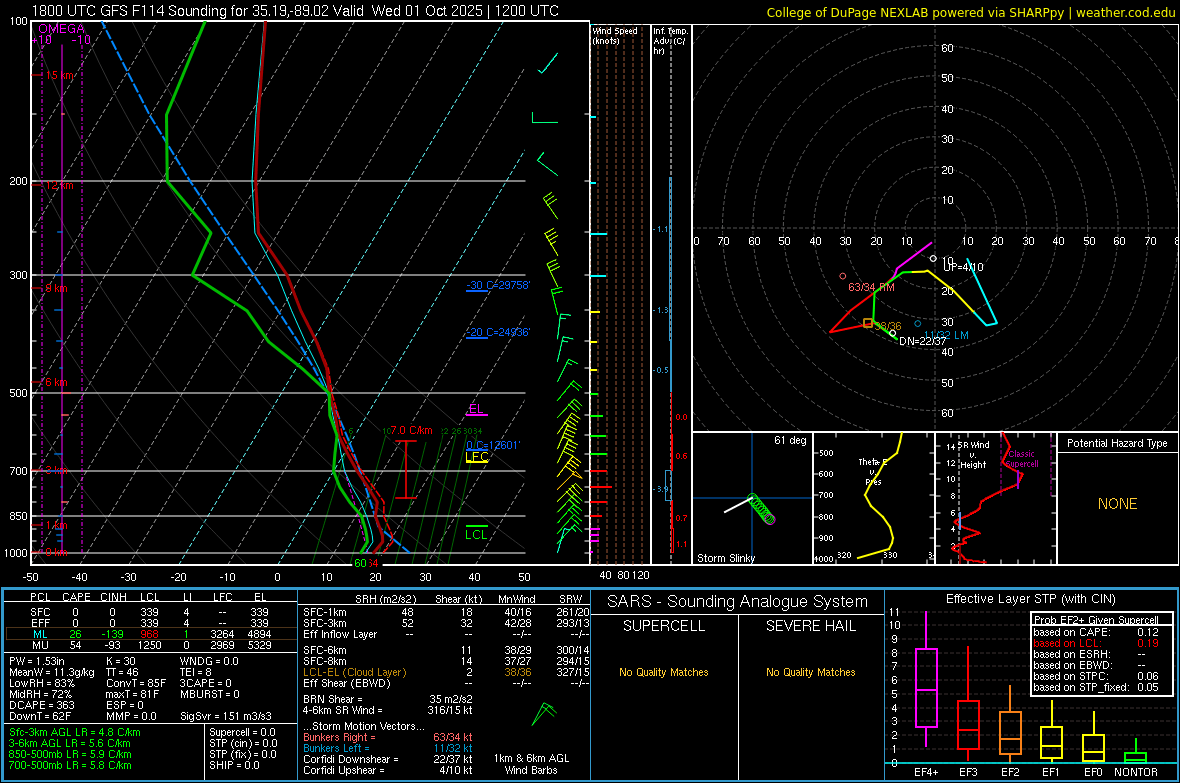This screenshot has height=783, width=1180.
Task: Click No Quality Matches under SEVERE HAIL
Action: coord(810,672)
